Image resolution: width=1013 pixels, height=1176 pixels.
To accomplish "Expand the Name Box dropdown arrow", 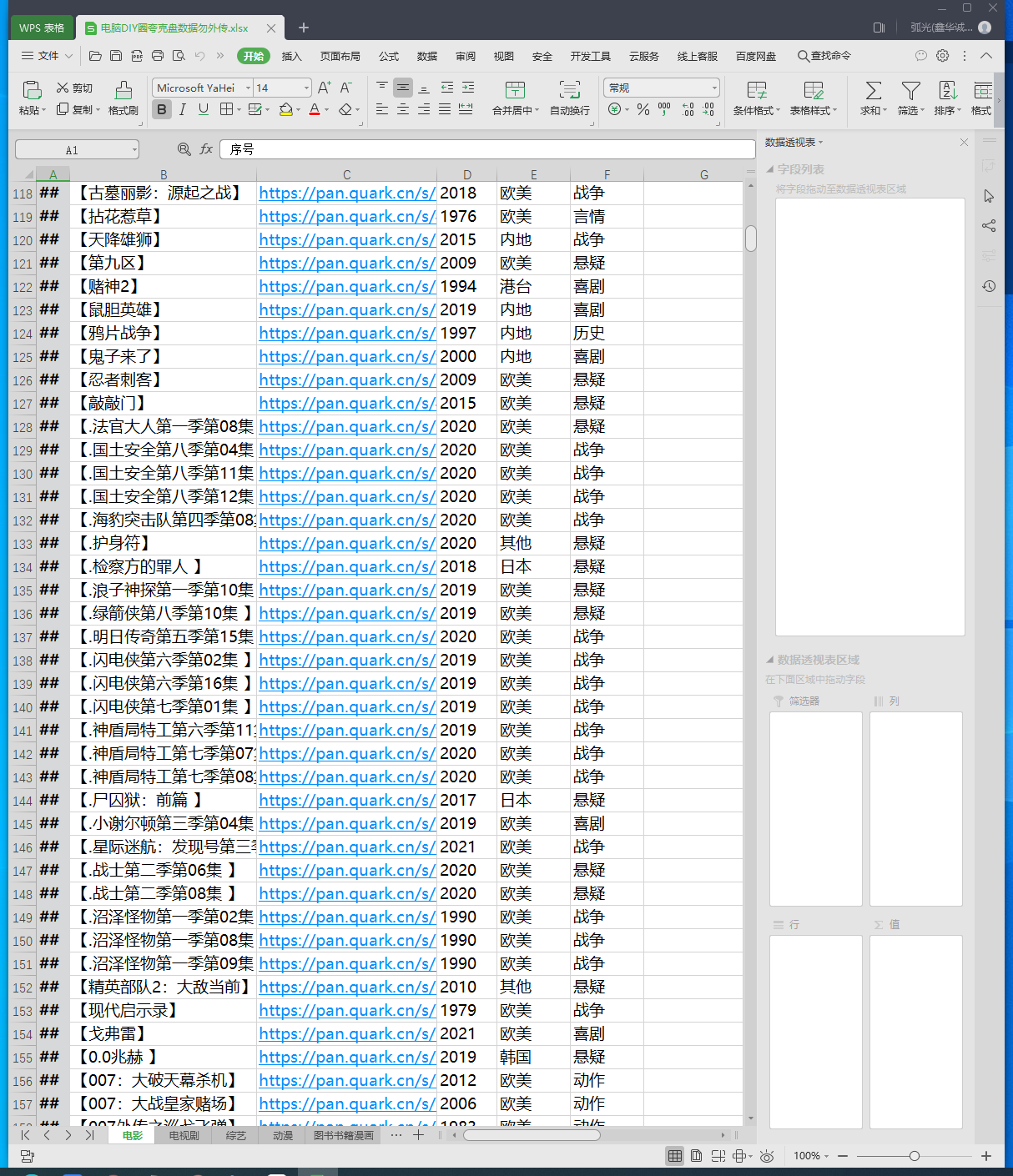I will [134, 150].
